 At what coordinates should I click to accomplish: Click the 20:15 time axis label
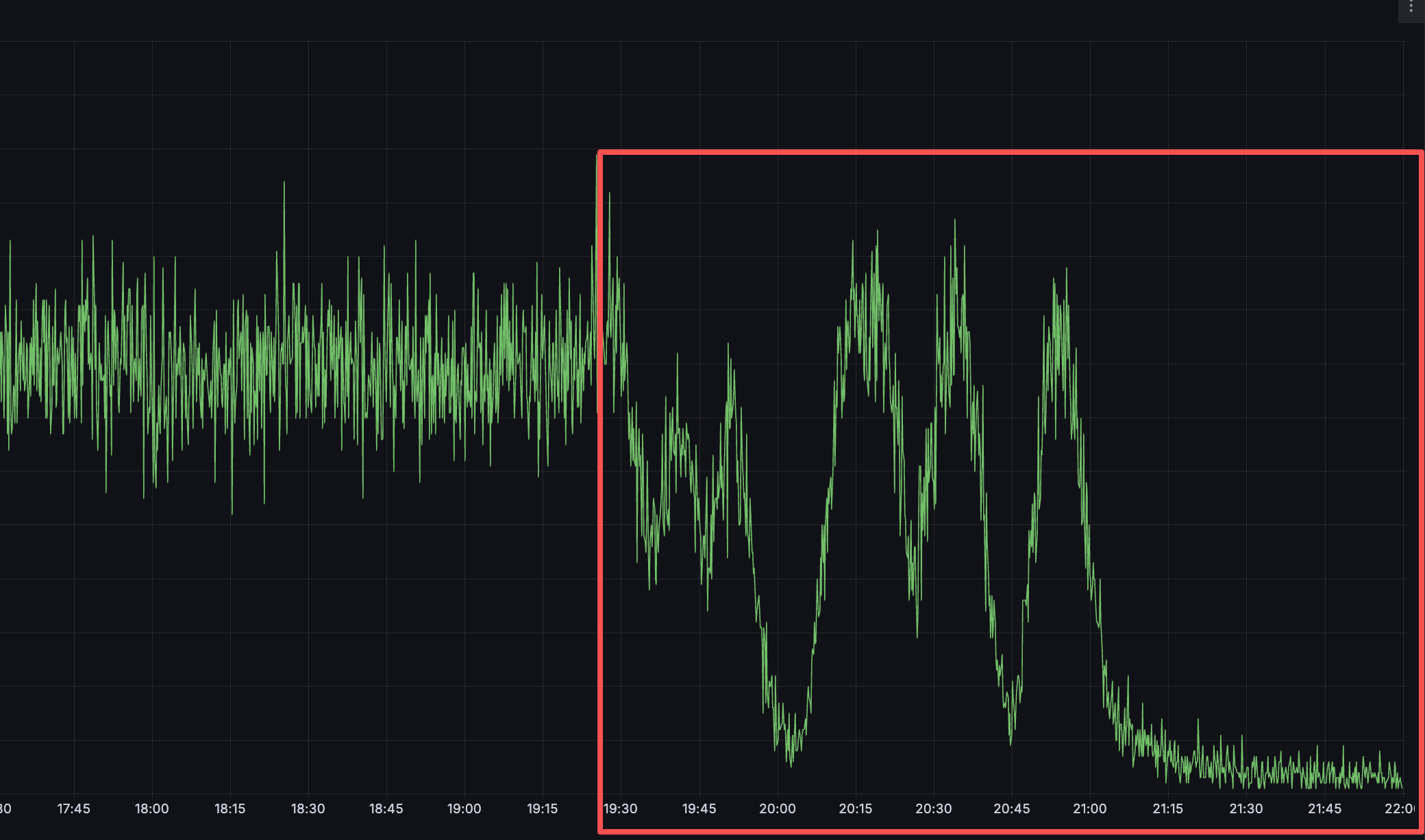tap(855, 808)
